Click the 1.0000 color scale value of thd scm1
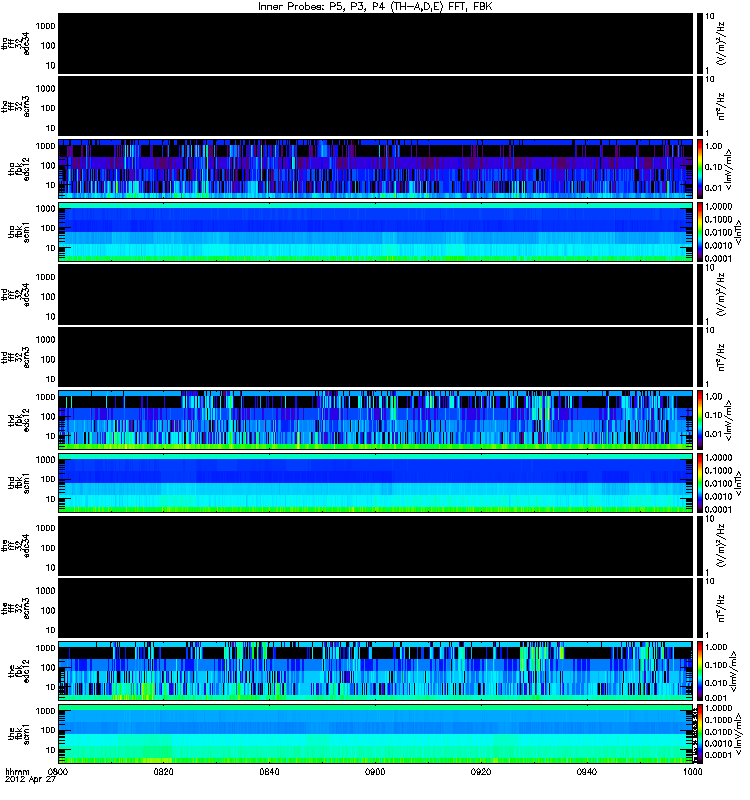This screenshot has height=800, width=750. [718, 458]
